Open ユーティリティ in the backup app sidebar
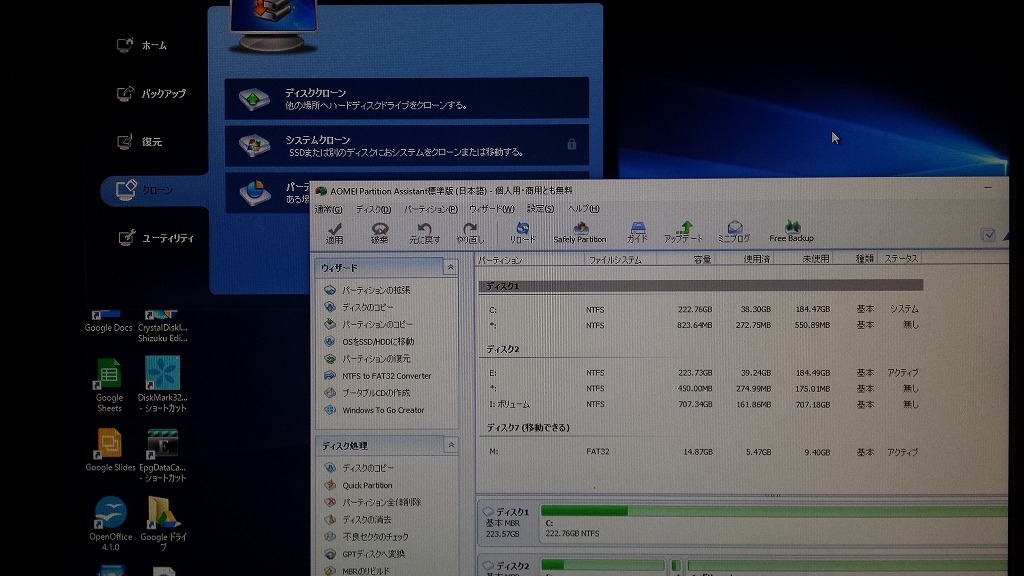Viewport: 1024px width, 576px height. coord(155,238)
